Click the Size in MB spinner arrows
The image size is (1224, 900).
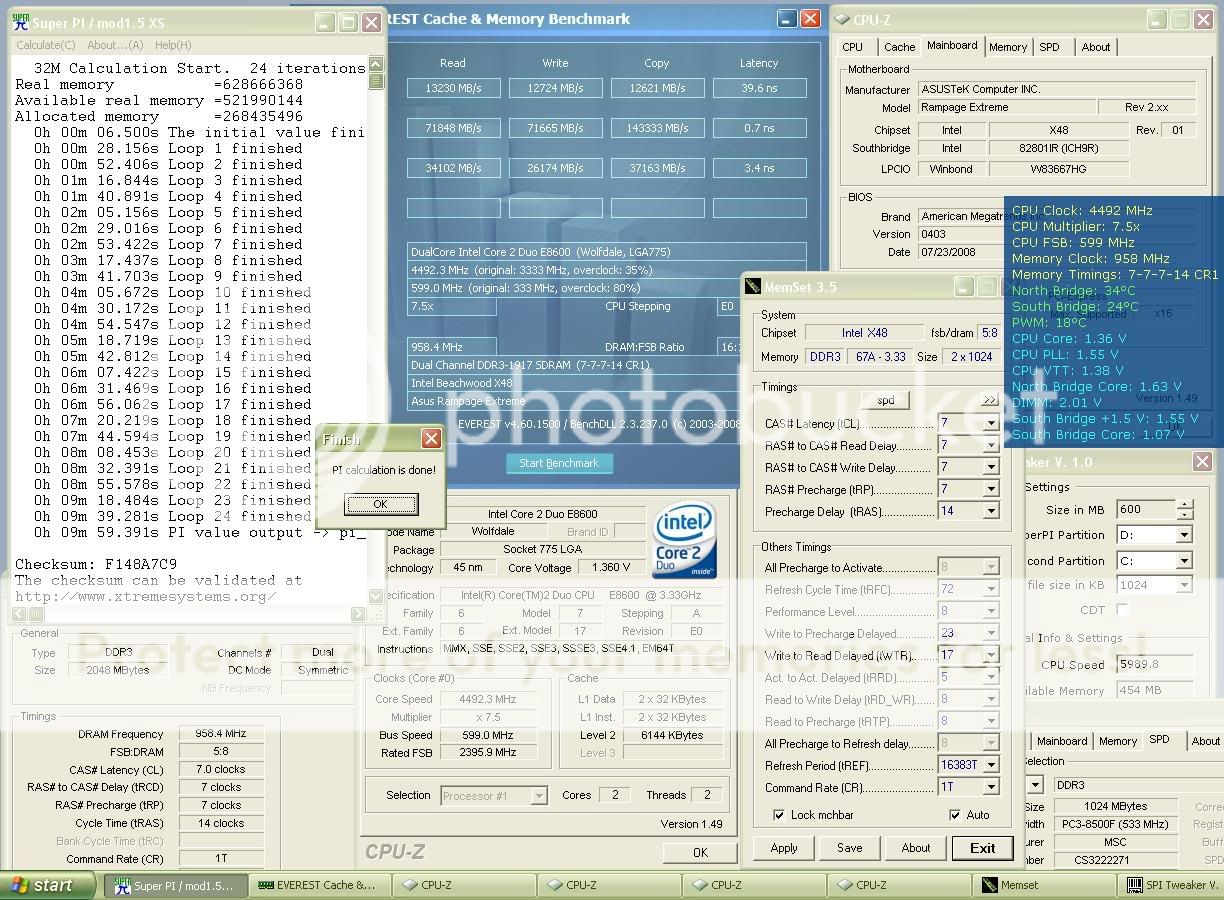tap(1184, 509)
